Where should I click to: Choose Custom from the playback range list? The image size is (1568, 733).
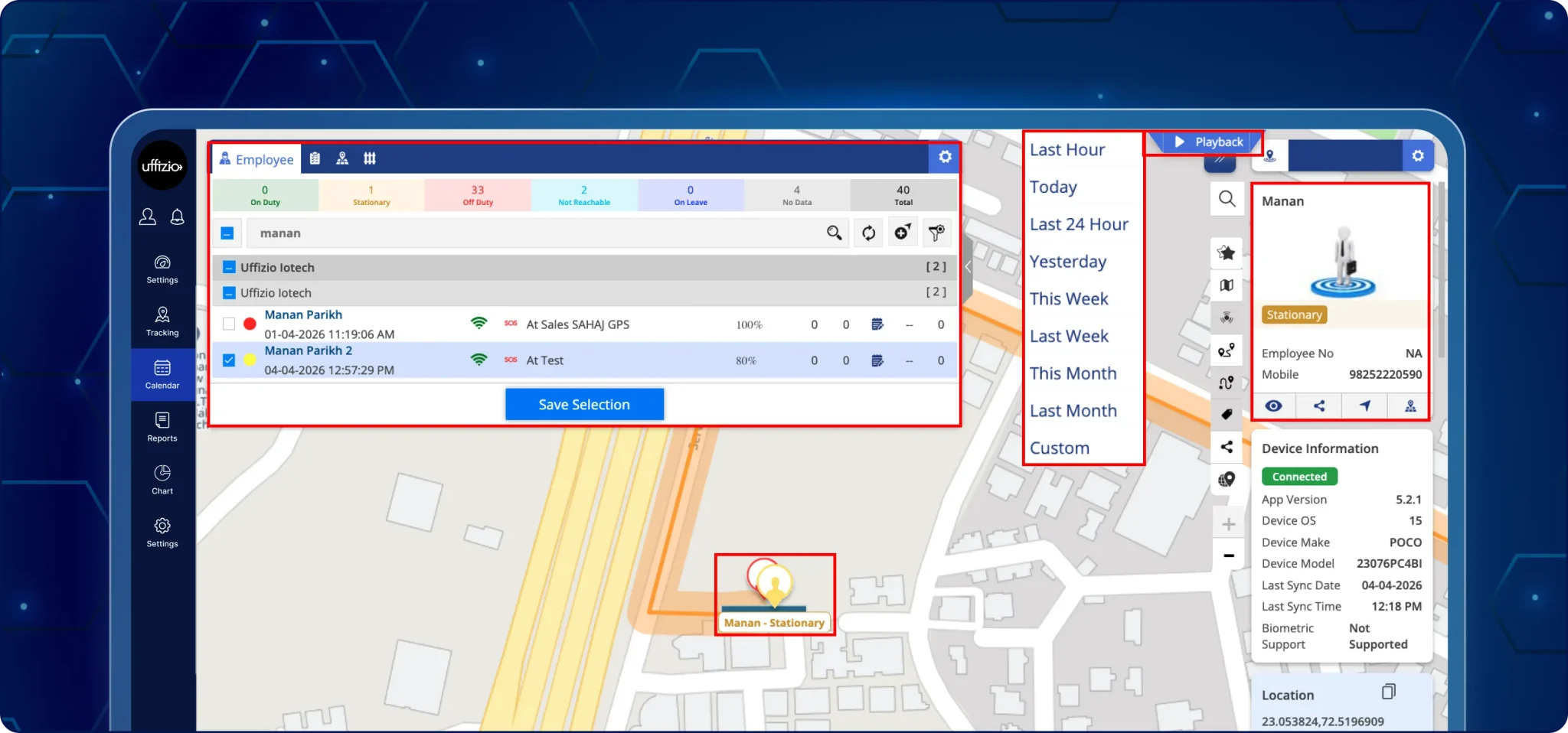pyautogui.click(x=1059, y=448)
